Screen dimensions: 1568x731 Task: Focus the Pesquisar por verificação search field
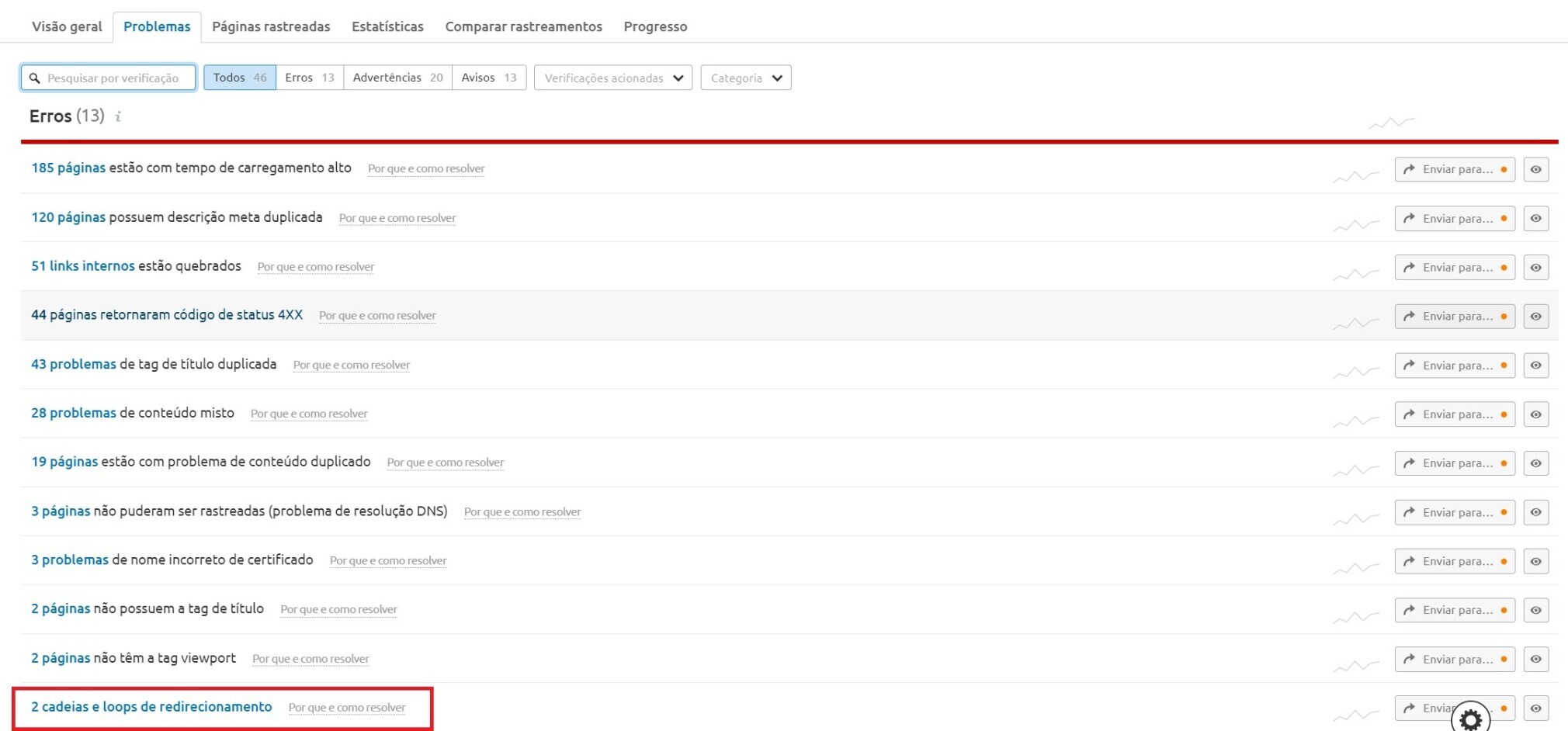click(x=113, y=78)
